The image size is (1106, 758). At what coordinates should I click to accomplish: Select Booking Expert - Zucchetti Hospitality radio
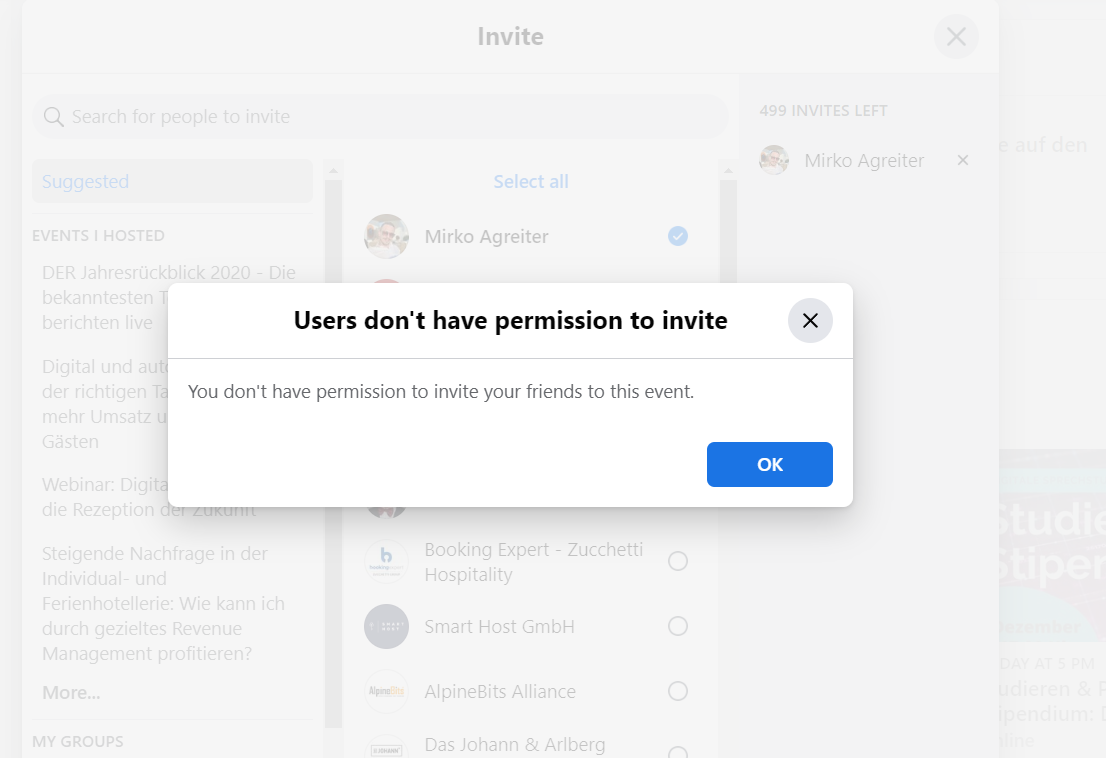(x=678, y=561)
